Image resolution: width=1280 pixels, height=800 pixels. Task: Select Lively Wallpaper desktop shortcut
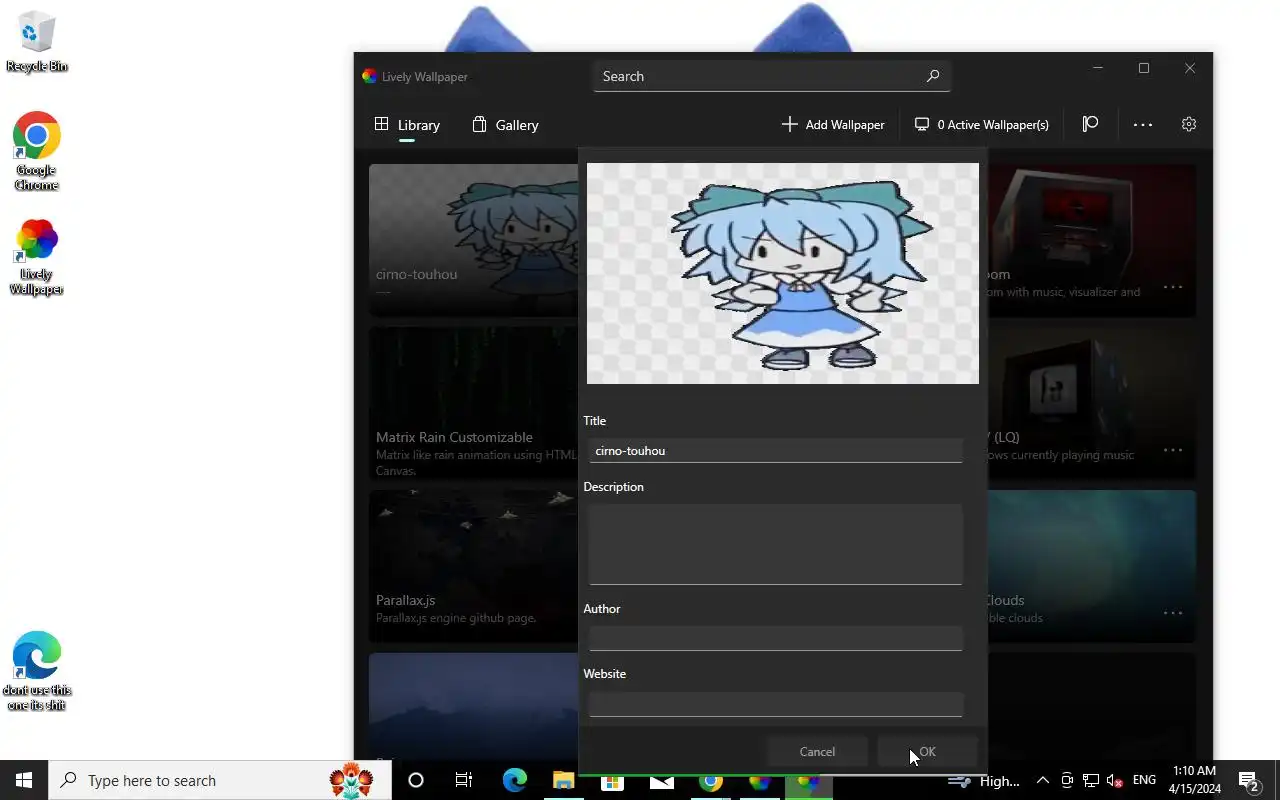[37, 257]
